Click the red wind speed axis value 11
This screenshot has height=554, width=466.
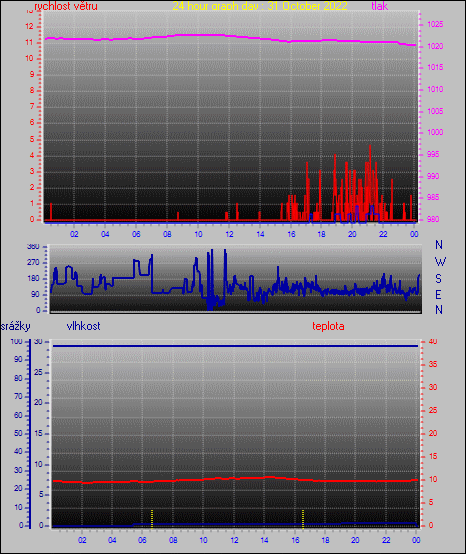coord(29,42)
